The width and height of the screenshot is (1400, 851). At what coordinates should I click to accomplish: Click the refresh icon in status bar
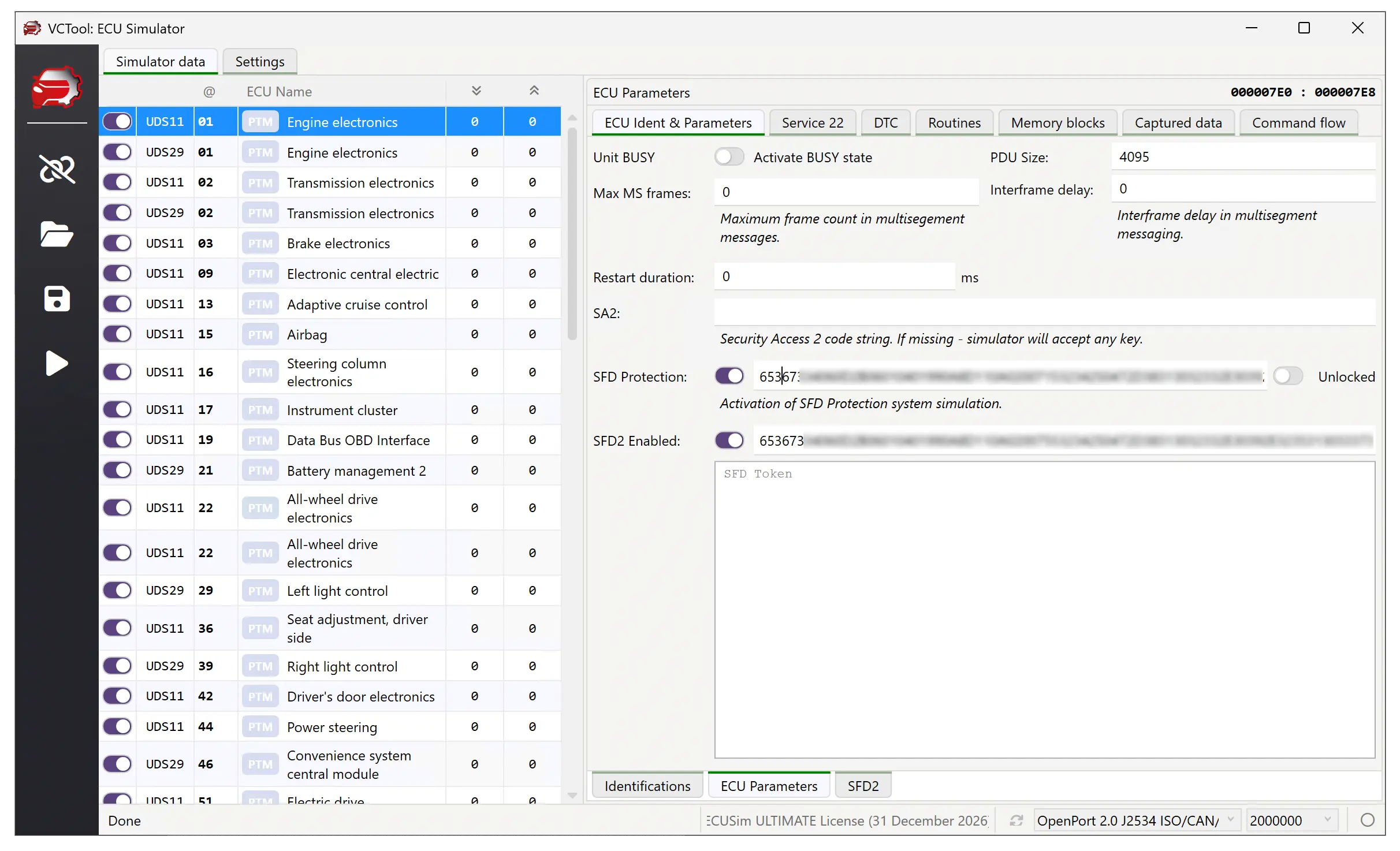click(1016, 820)
